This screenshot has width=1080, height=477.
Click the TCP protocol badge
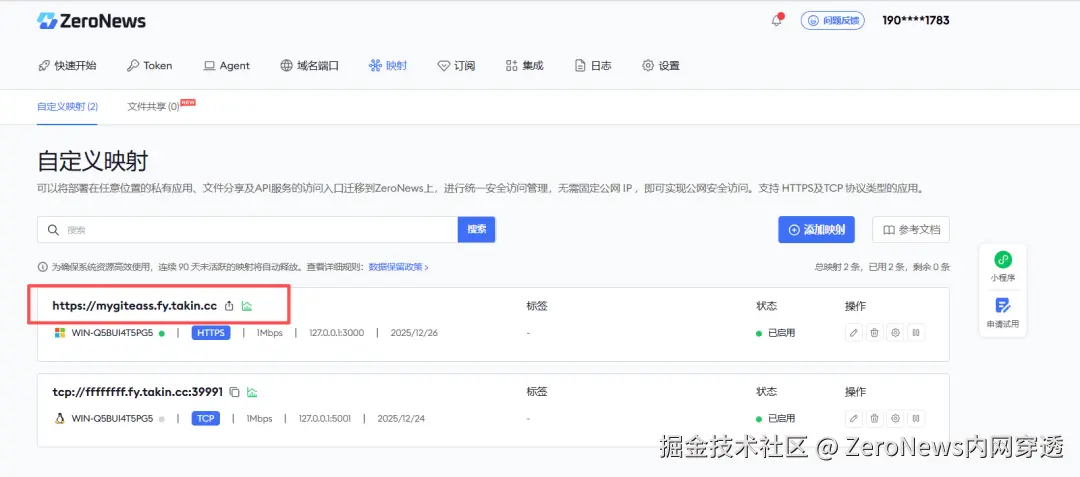(x=205, y=418)
